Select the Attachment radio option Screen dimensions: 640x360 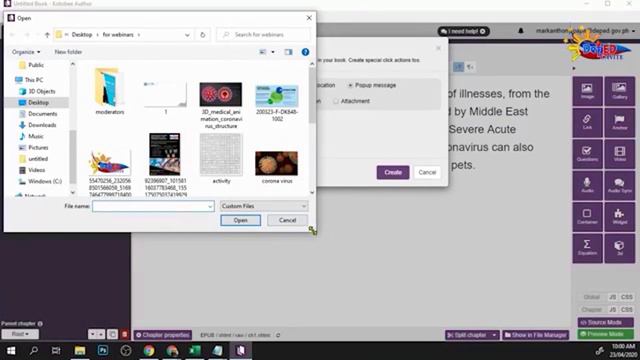[336, 101]
